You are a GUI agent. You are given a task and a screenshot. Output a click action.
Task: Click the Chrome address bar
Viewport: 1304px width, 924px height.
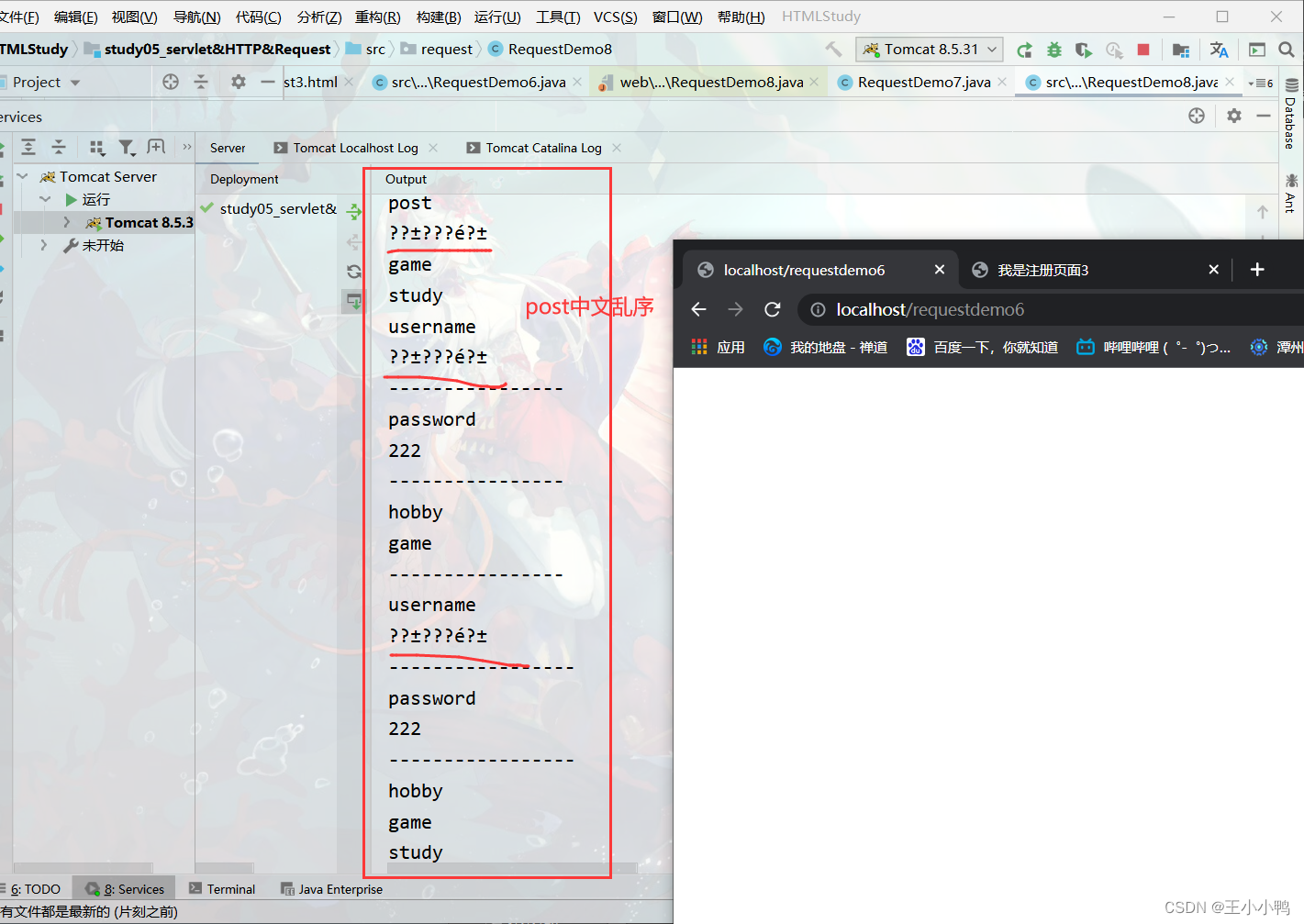point(1046,309)
